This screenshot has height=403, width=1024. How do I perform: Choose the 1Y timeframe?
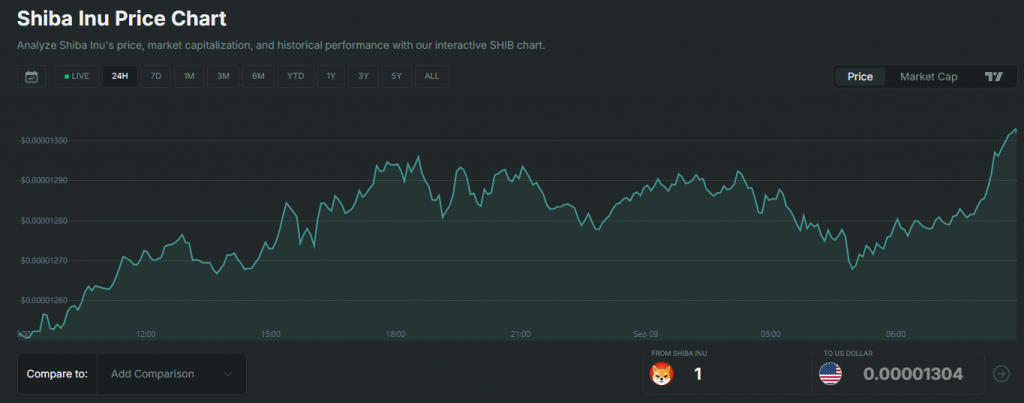tap(331, 76)
